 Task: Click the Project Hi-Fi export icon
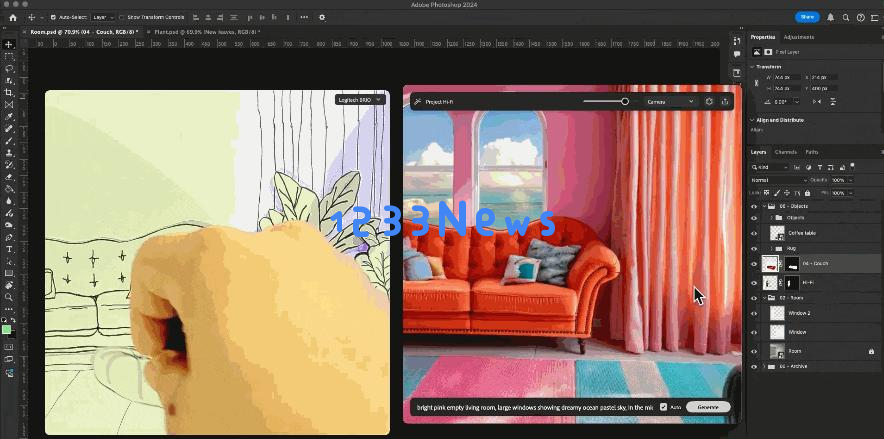click(x=724, y=101)
